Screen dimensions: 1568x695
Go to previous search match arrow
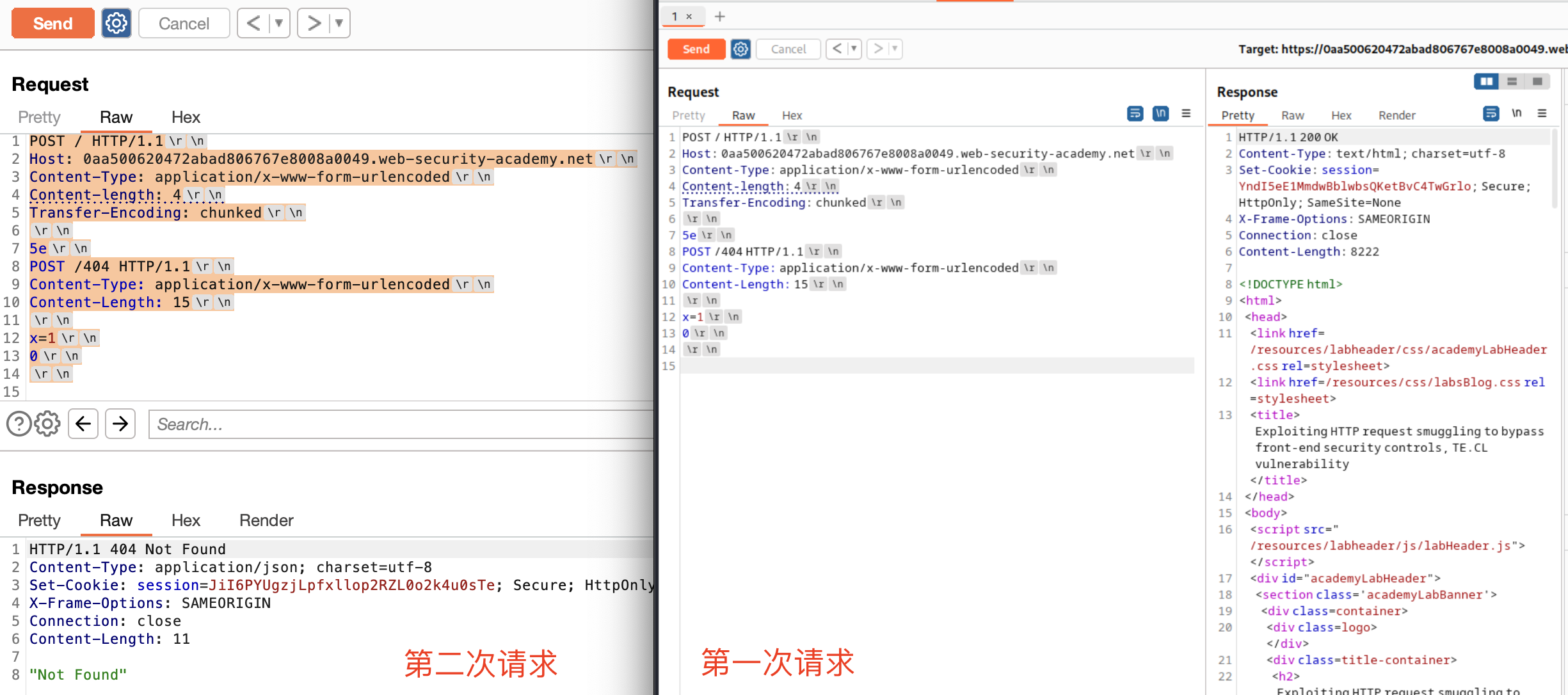[x=83, y=424]
